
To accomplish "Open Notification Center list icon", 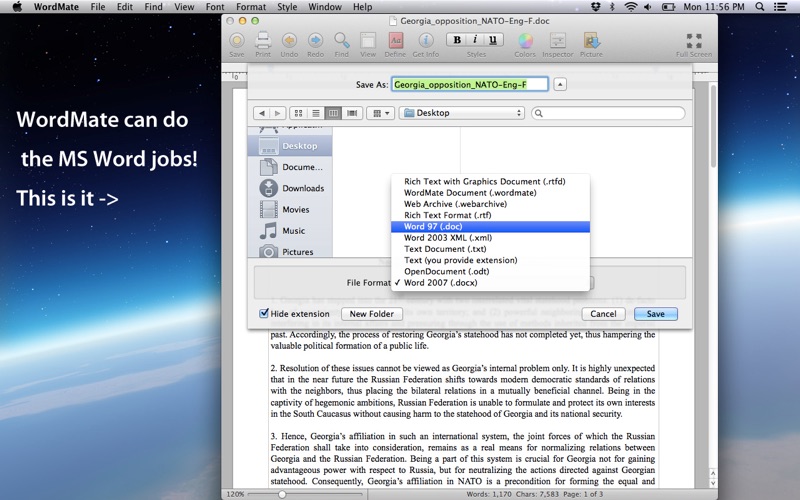I will coord(780,7).
